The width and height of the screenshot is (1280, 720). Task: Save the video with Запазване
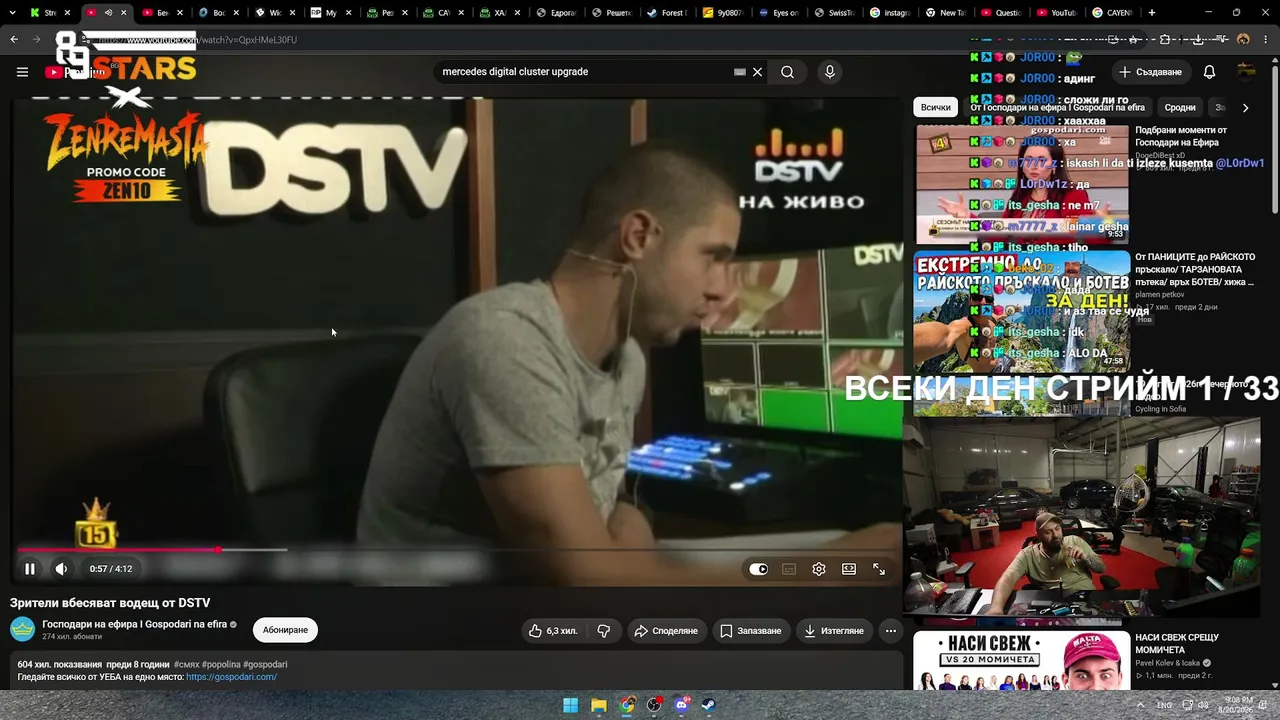751,631
